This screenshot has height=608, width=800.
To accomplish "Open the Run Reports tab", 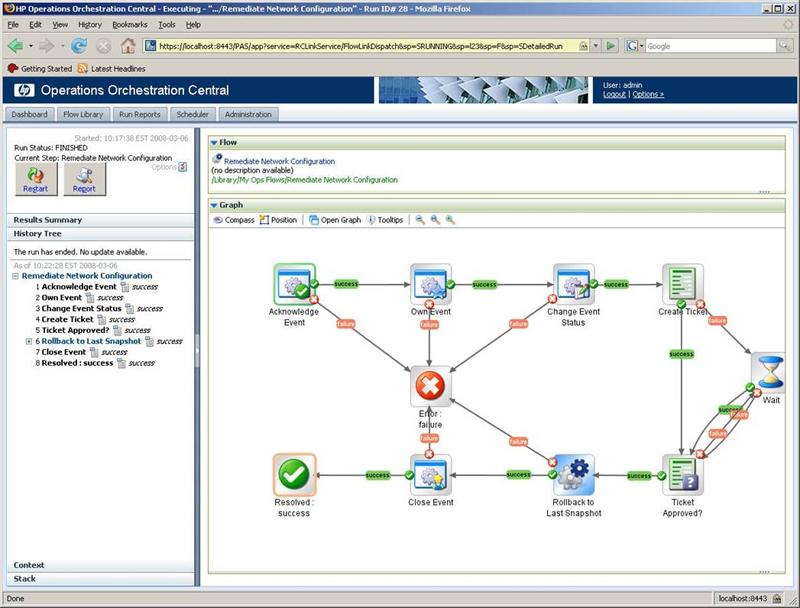I will click(140, 115).
